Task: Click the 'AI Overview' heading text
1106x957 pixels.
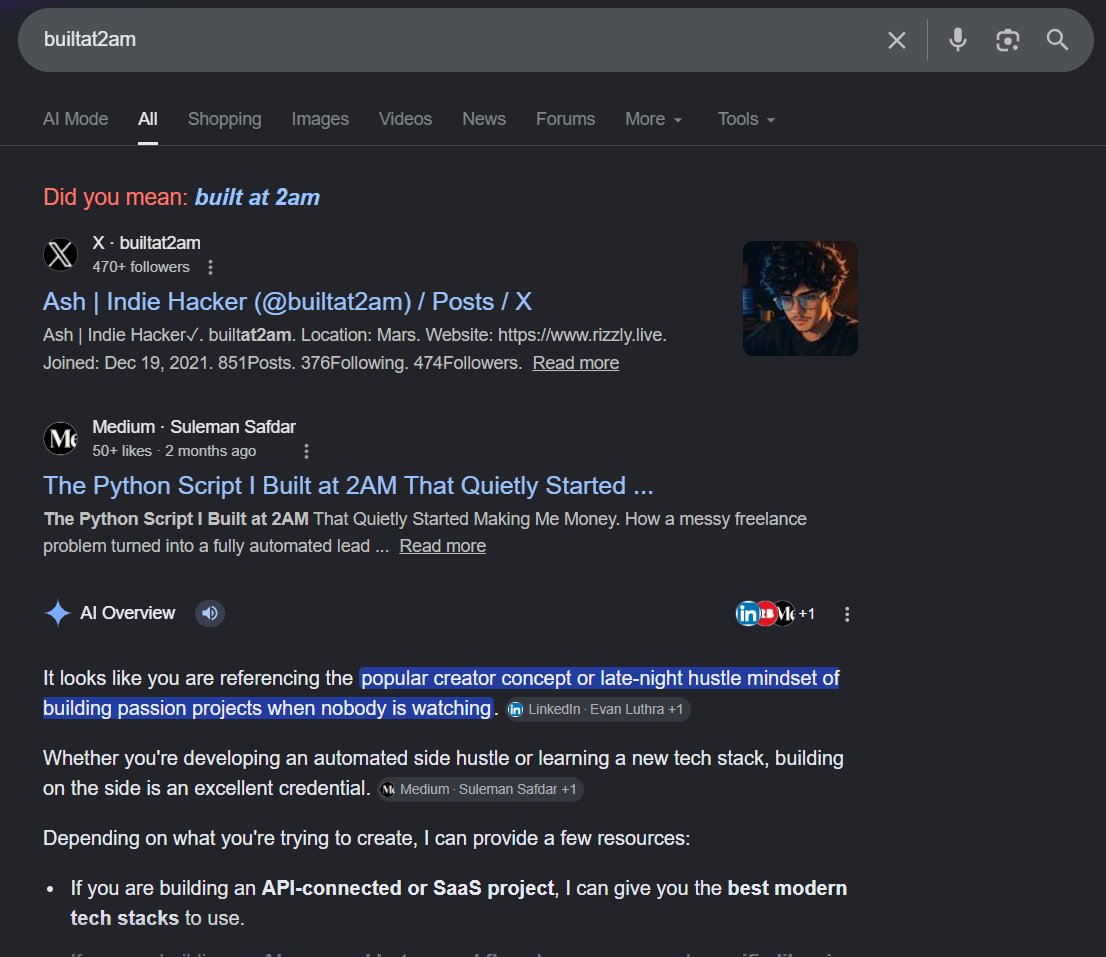Action: click(x=128, y=613)
